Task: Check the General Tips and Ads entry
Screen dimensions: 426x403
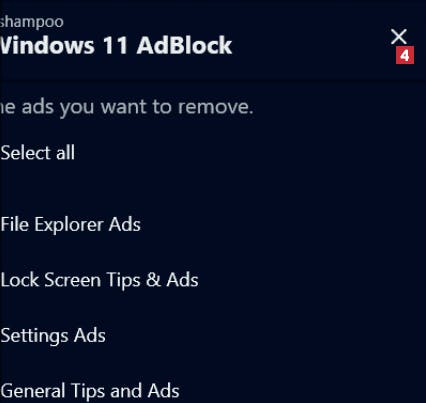Action: pos(90,391)
